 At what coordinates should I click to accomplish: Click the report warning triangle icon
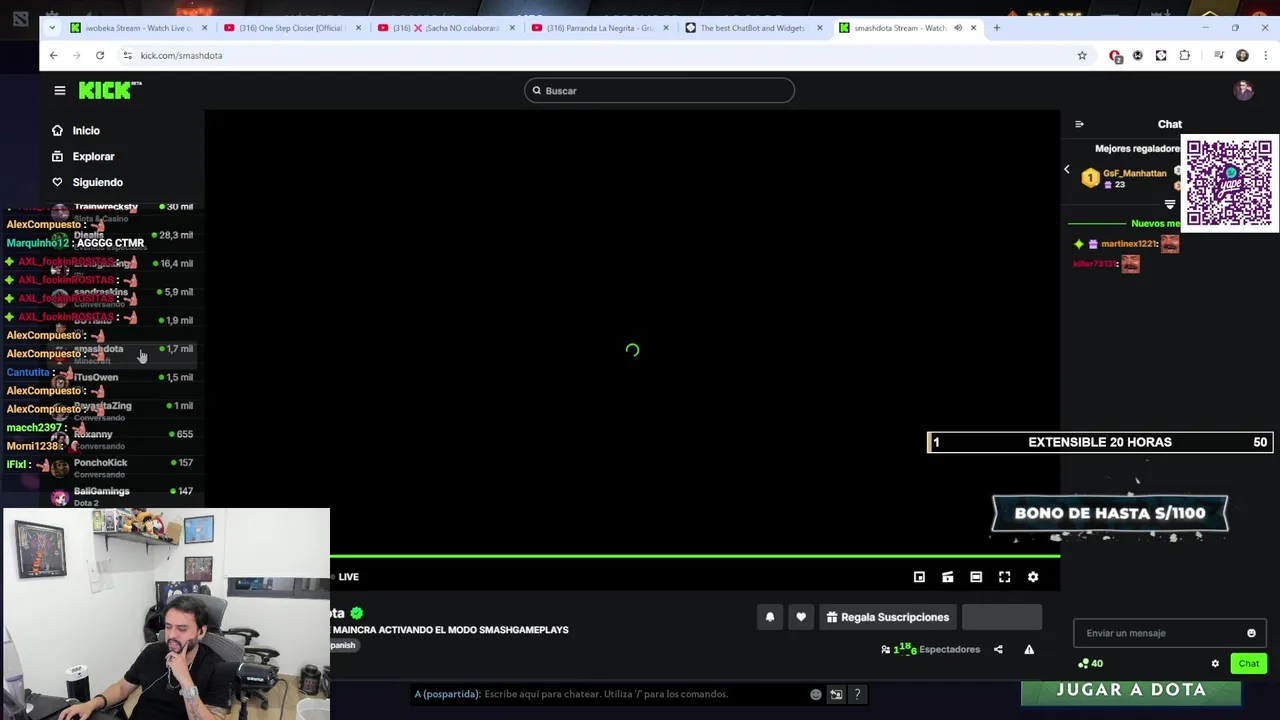tap(1029, 650)
